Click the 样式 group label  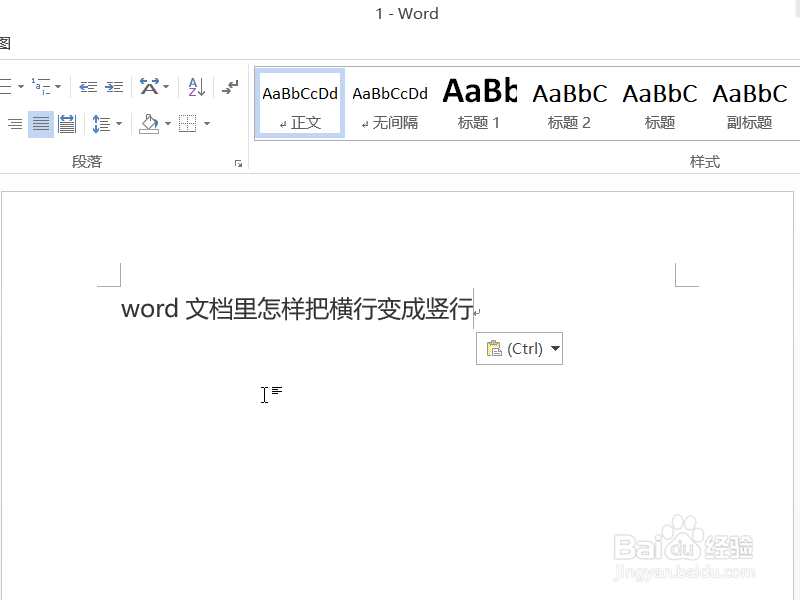pos(705,162)
